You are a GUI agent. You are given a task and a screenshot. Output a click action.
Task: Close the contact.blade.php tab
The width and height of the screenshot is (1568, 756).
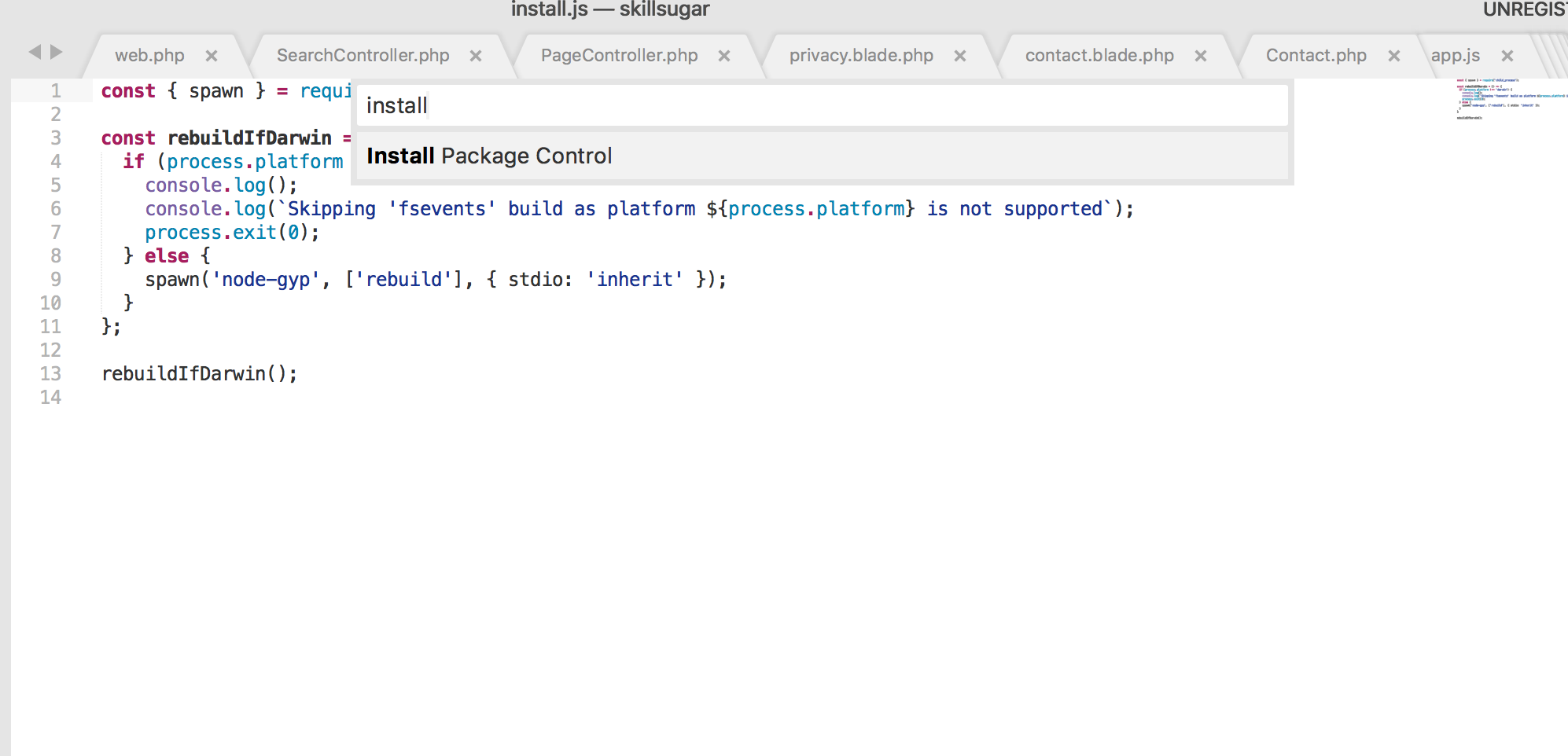click(x=1201, y=56)
